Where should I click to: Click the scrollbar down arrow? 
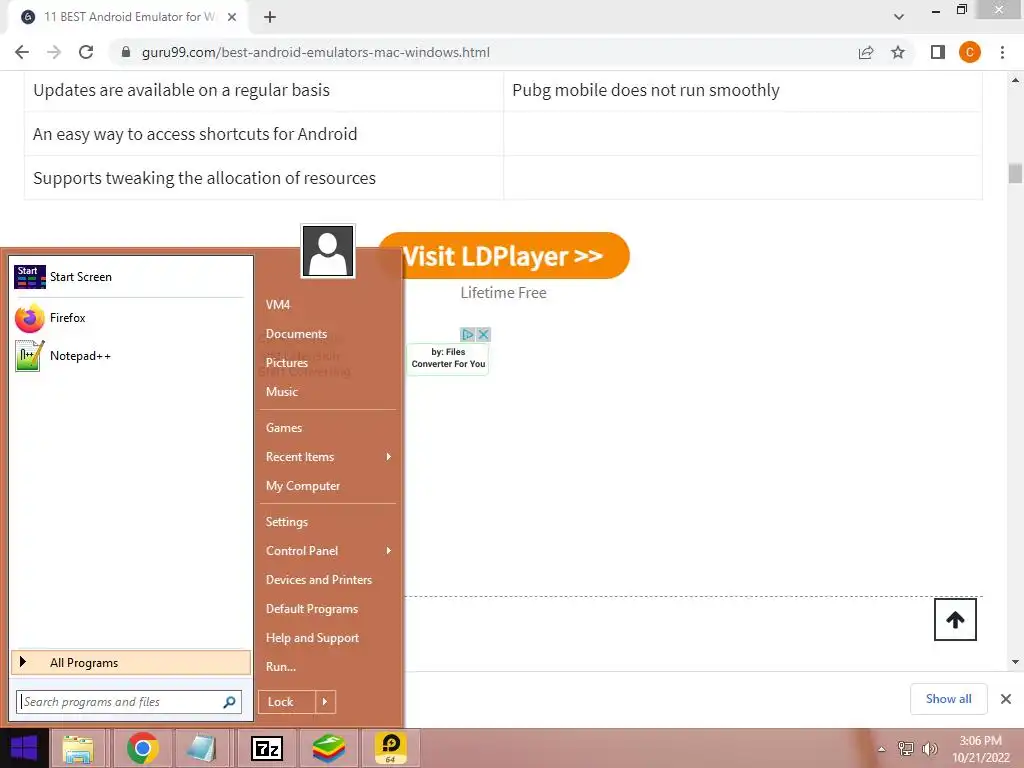tap(1015, 662)
